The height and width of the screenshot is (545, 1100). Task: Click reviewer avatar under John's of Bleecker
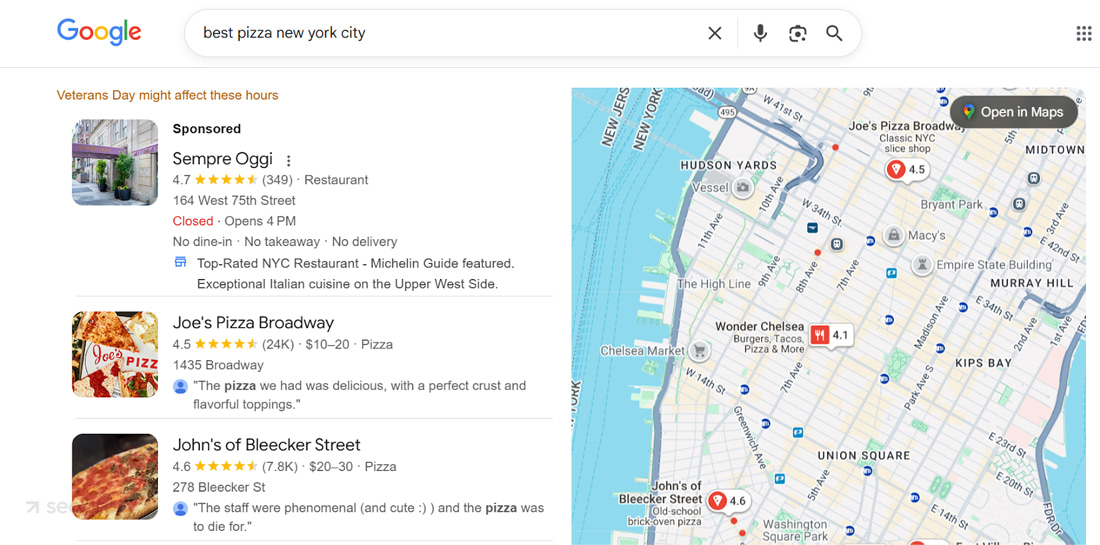click(180, 508)
